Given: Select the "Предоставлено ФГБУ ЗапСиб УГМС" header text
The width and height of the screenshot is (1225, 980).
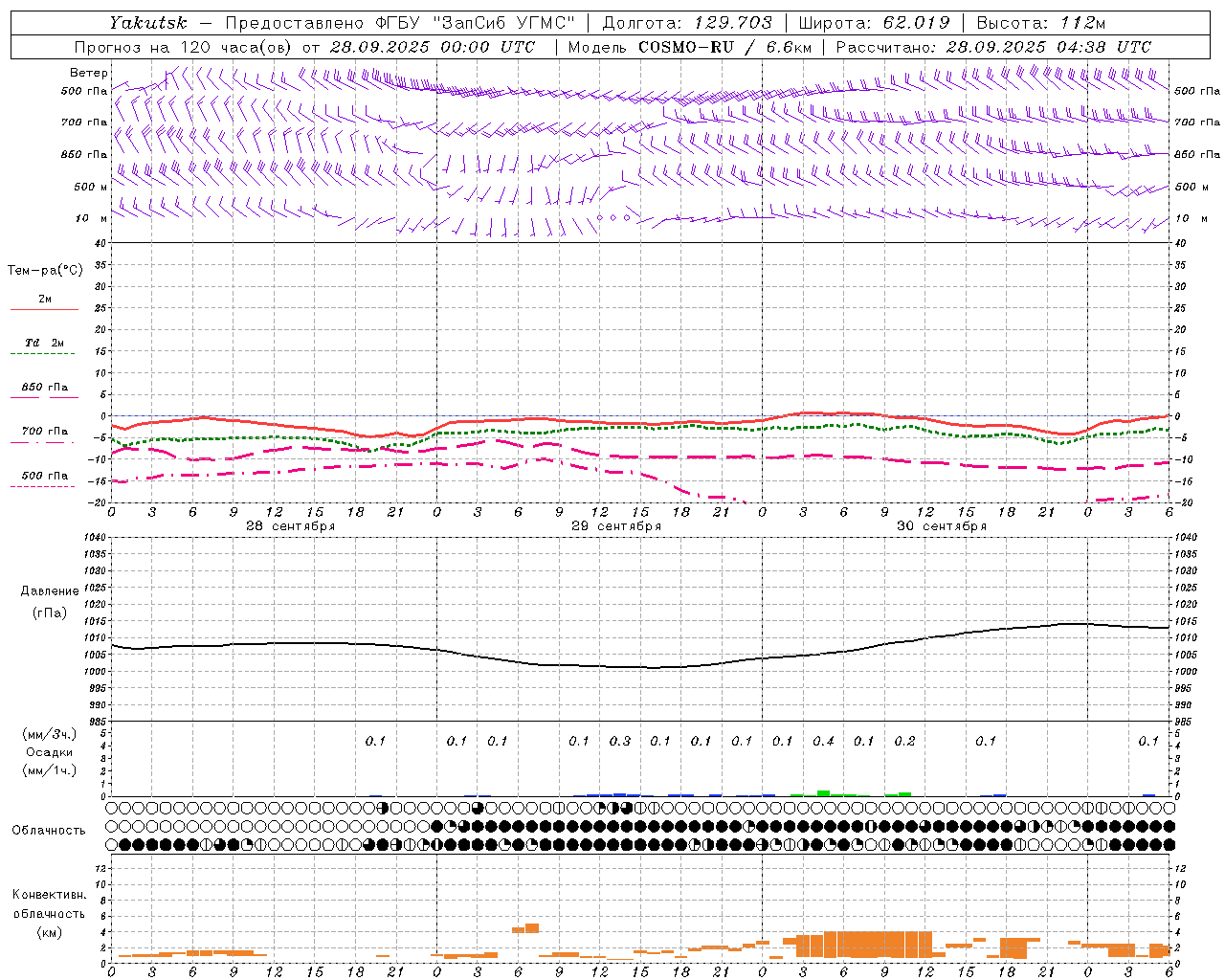Looking at the screenshot, I should click(400, 23).
